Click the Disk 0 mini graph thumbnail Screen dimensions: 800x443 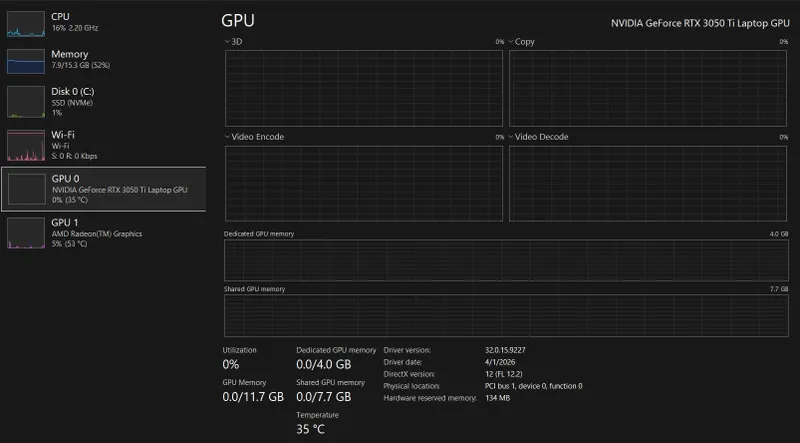pos(26,102)
